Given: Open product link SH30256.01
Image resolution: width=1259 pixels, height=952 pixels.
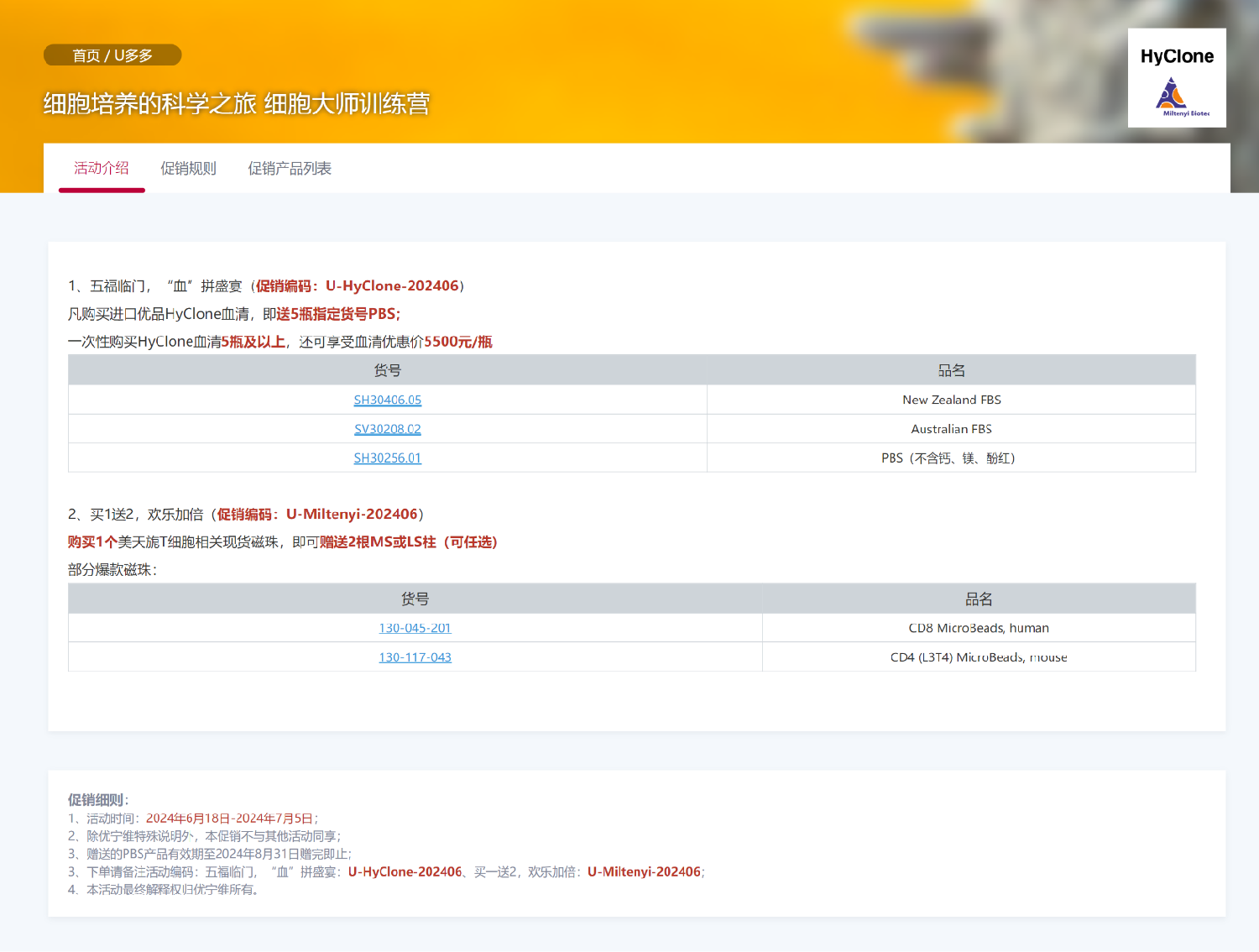Looking at the screenshot, I should (x=388, y=458).
